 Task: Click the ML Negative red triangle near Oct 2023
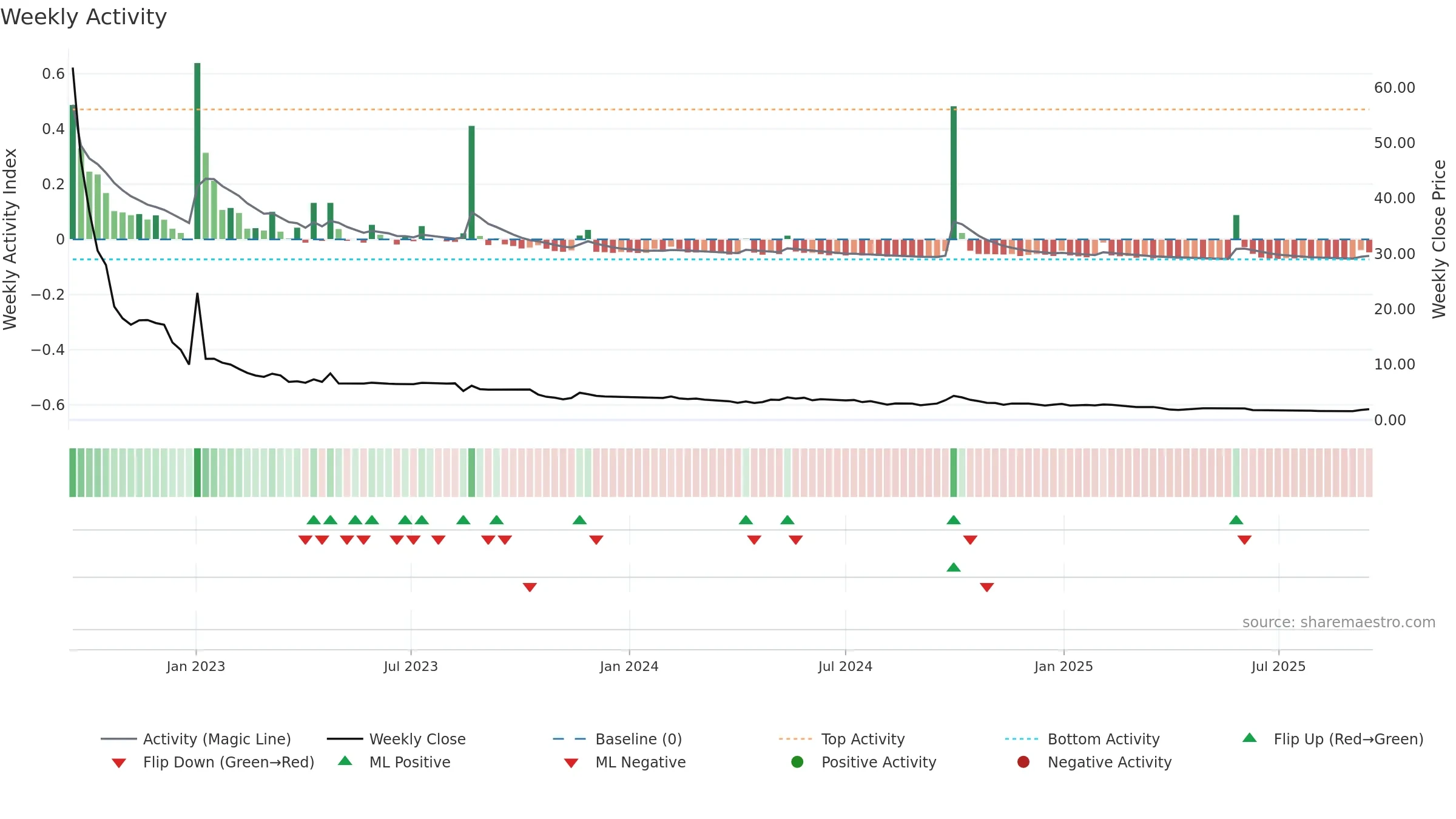530,587
